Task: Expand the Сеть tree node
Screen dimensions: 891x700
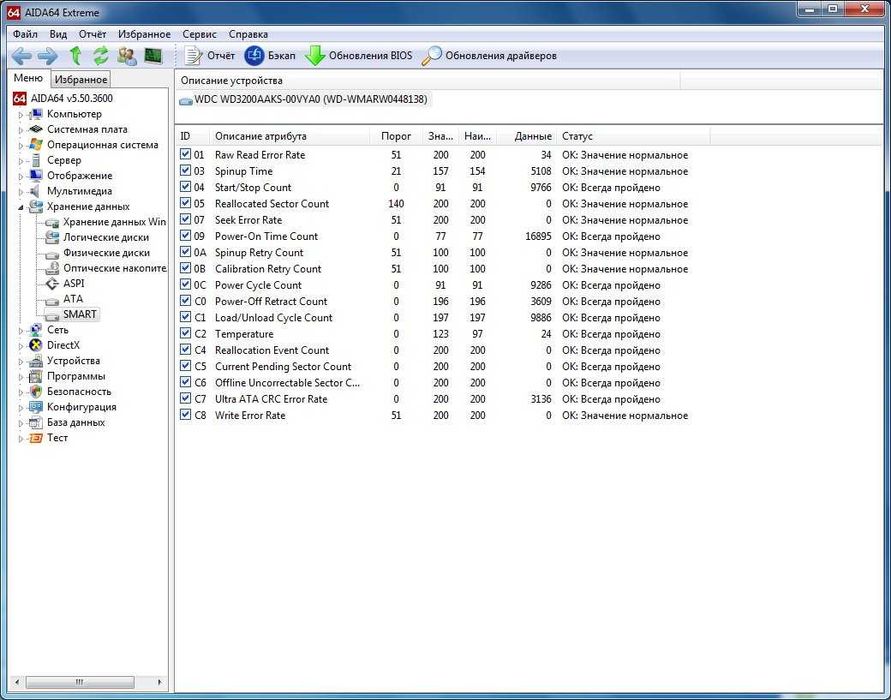Action: point(21,330)
